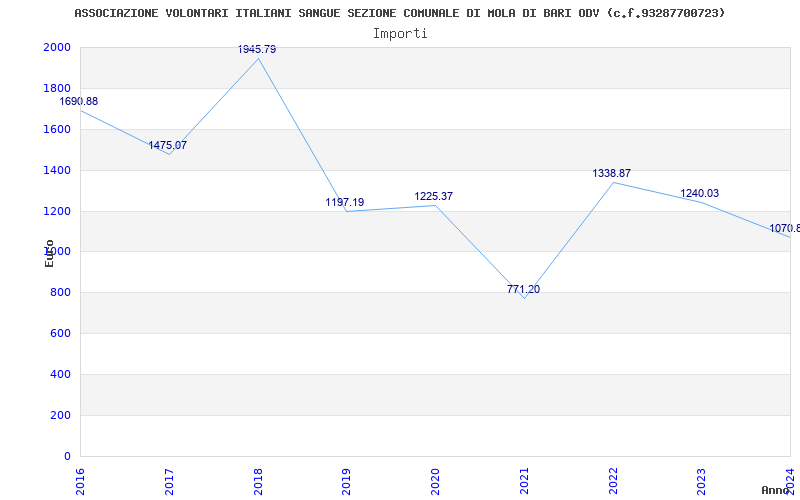Click the 1600 y-axis tick label

(57, 129)
